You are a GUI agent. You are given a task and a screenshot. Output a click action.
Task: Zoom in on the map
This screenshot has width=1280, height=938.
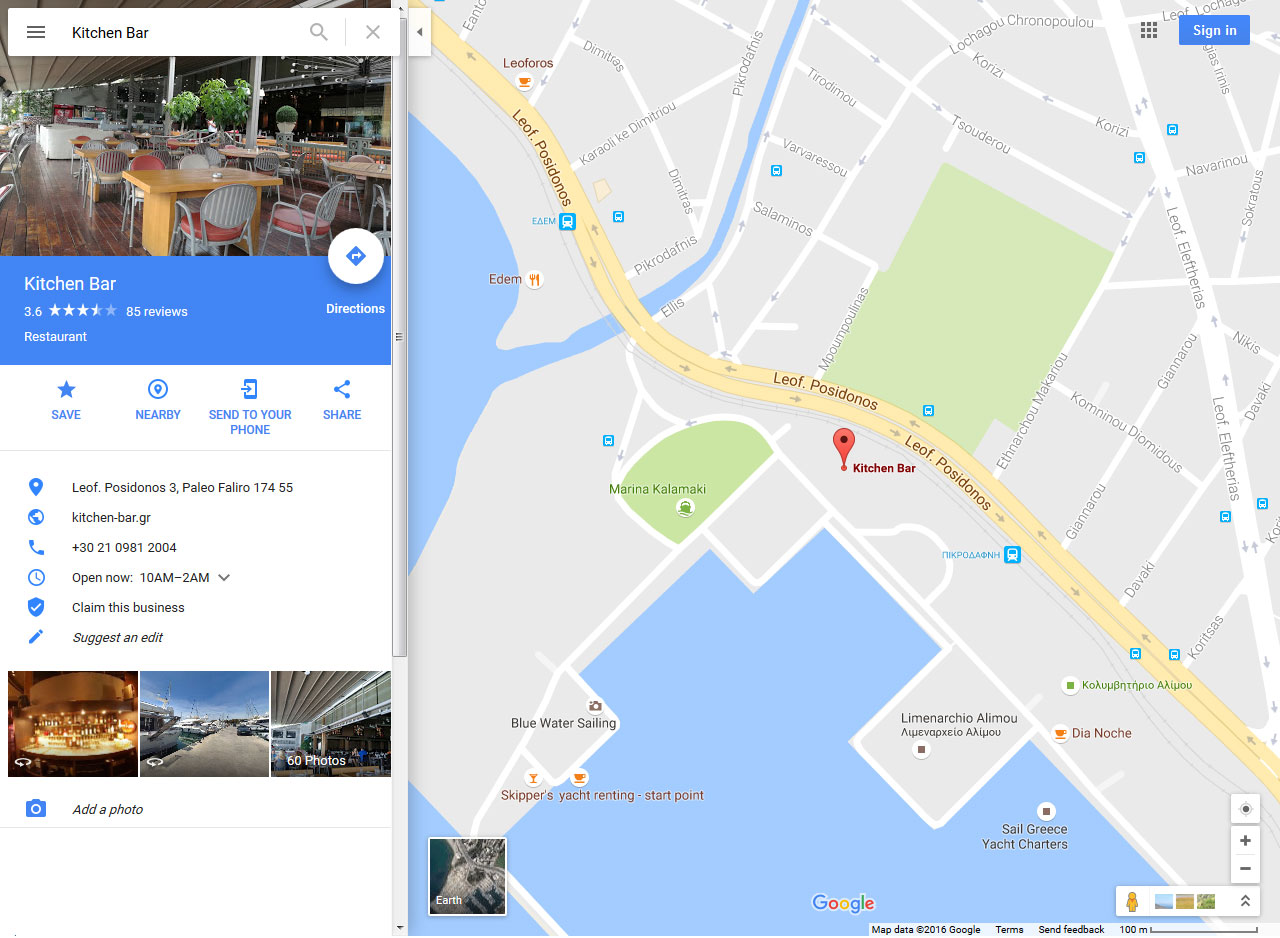[1245, 841]
